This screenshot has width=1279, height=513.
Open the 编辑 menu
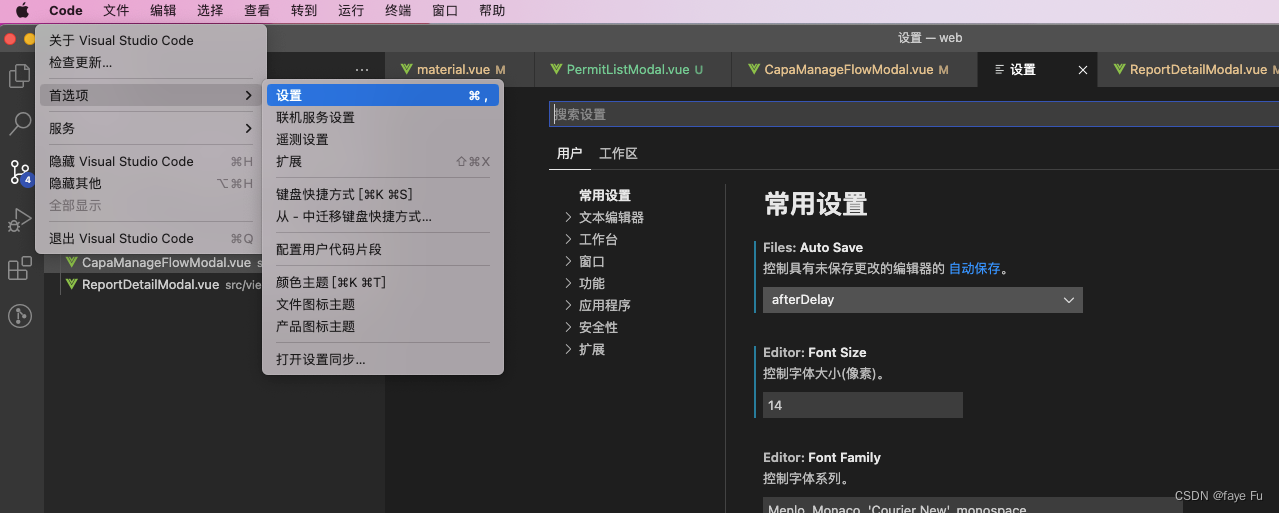[163, 11]
